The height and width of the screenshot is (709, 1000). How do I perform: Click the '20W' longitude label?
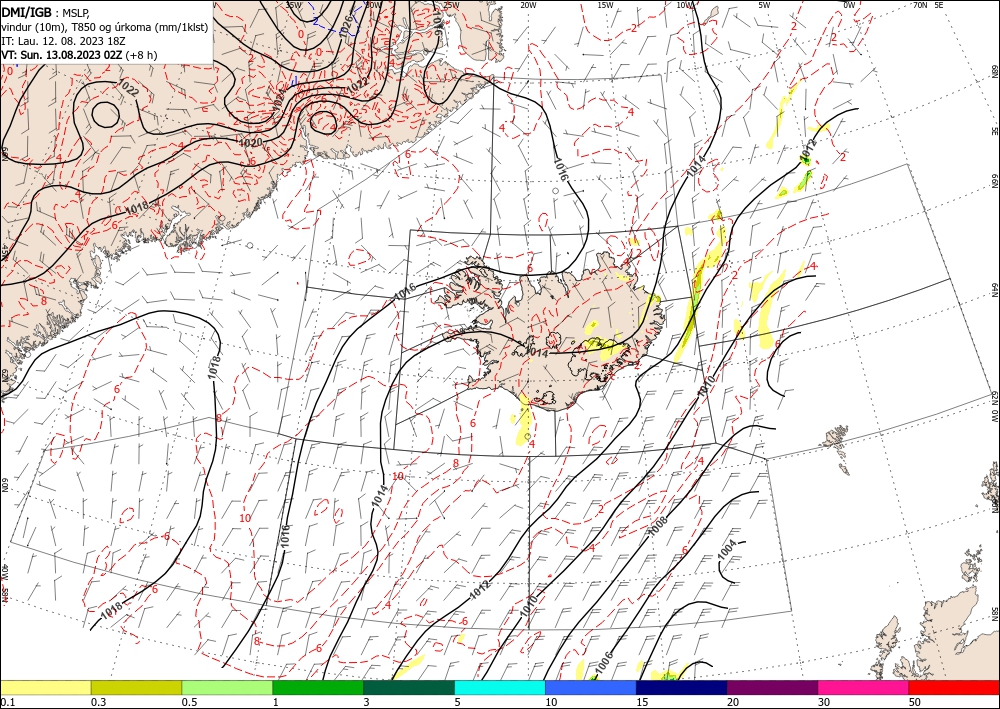click(528, 5)
